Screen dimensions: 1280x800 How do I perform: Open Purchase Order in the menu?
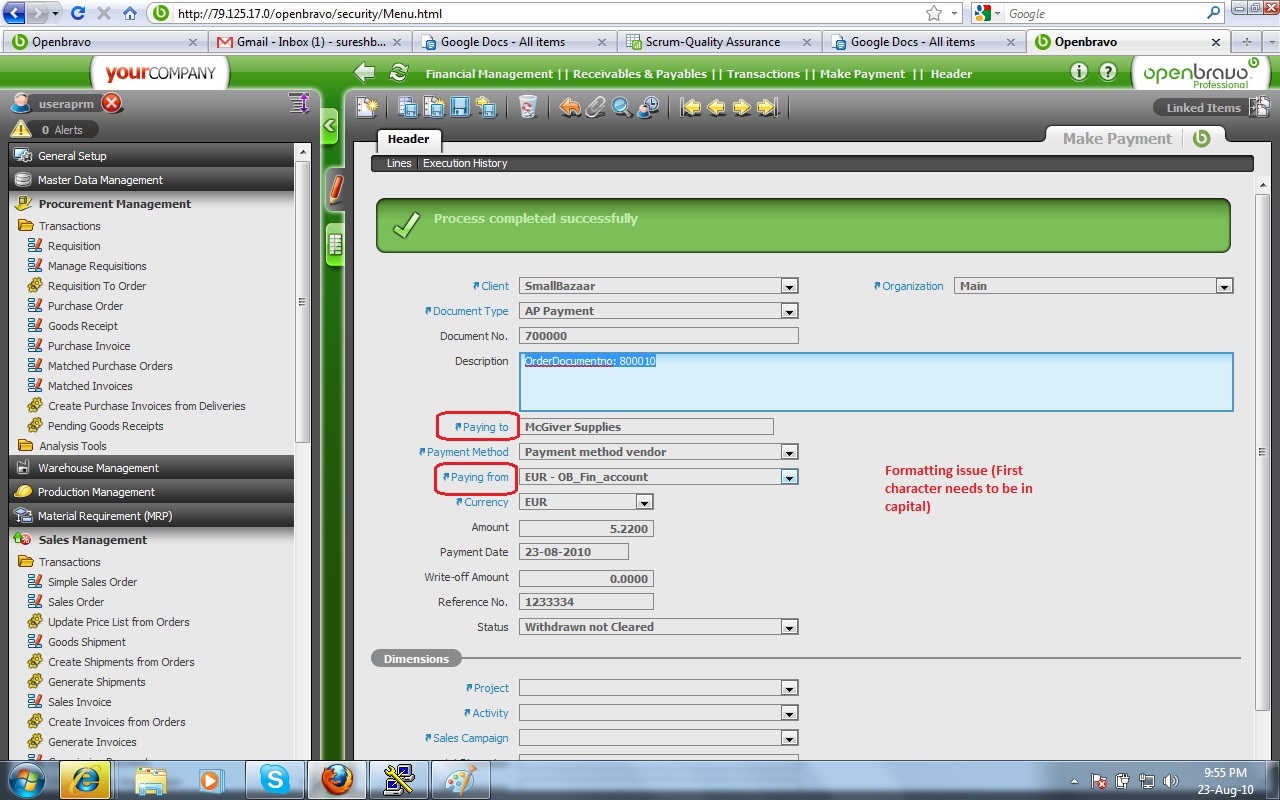point(85,306)
